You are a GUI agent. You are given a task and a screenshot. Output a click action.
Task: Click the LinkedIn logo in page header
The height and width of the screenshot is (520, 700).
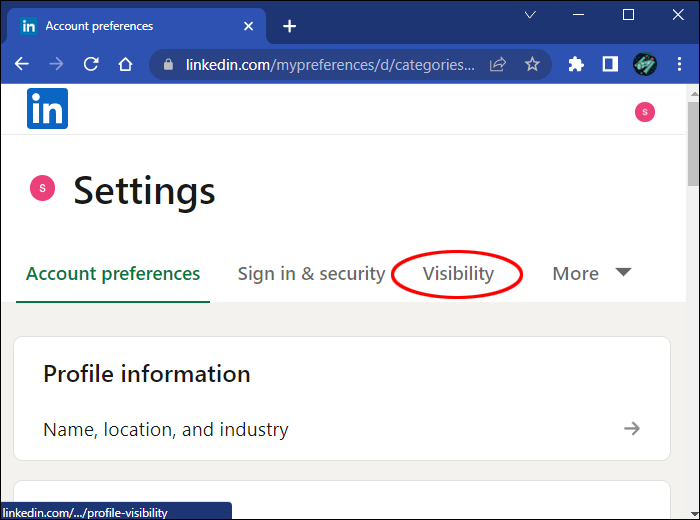click(x=47, y=108)
